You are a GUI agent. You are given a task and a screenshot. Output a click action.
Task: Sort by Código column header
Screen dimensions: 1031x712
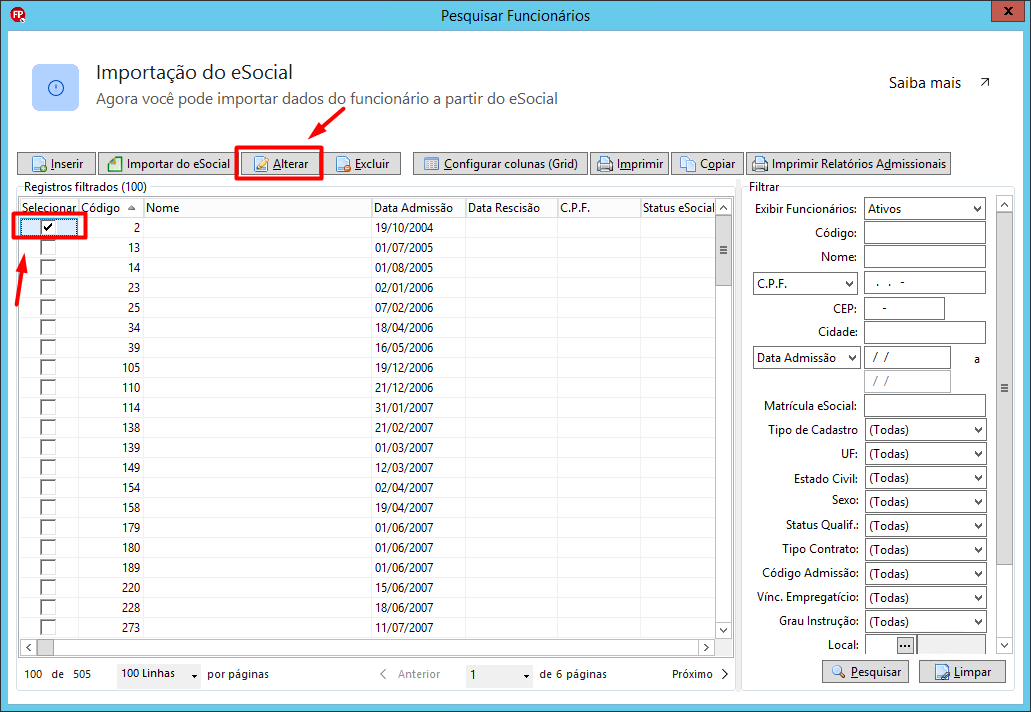pos(108,208)
